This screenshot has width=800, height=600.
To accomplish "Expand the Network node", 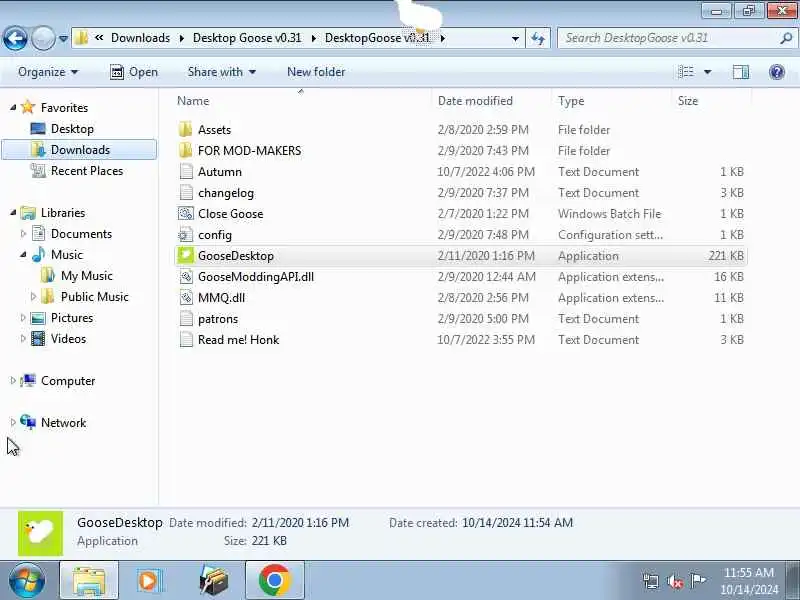I will [13, 422].
